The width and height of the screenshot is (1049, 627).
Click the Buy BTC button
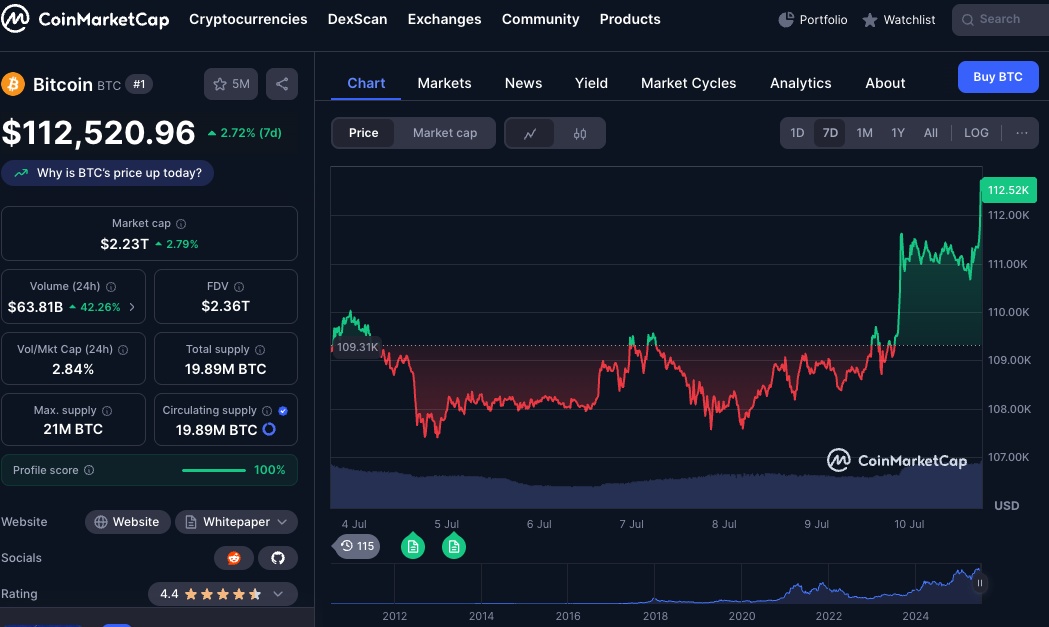(x=997, y=77)
